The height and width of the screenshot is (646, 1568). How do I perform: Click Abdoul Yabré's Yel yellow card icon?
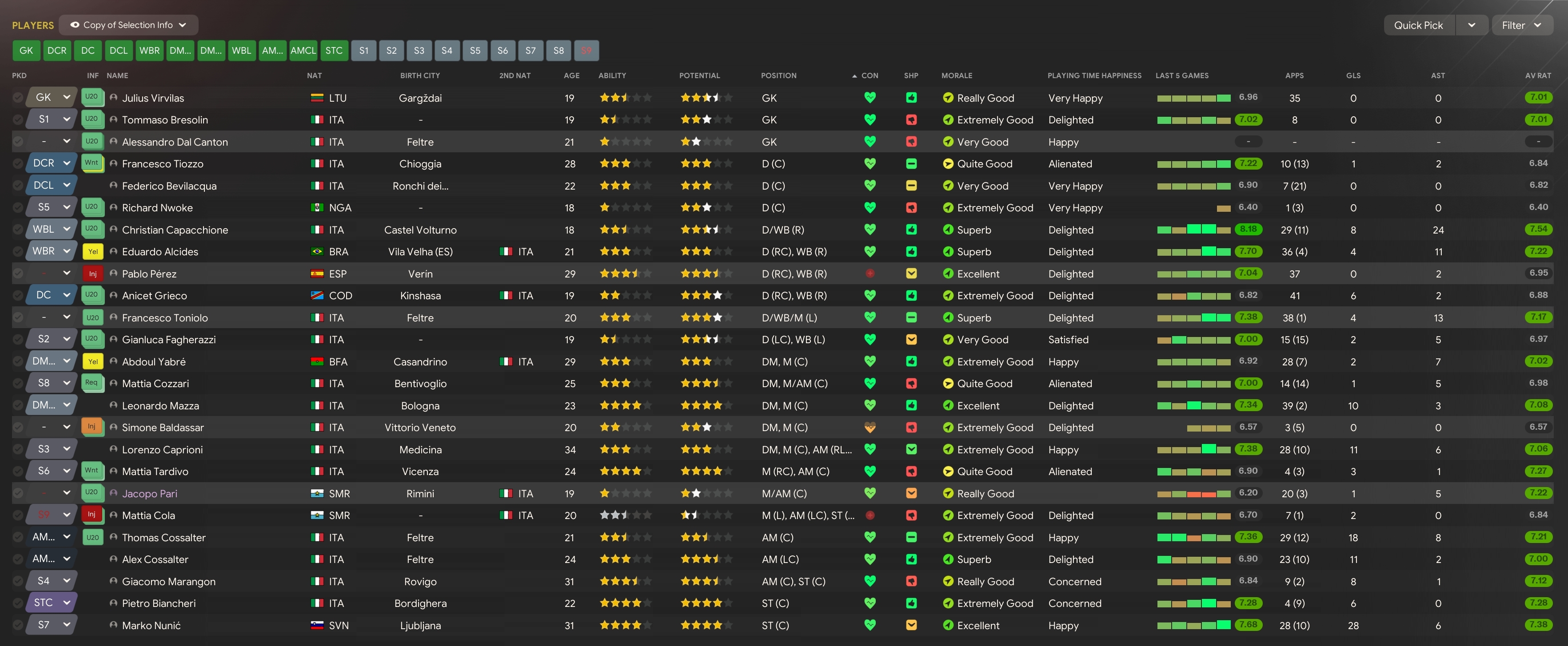(x=92, y=361)
